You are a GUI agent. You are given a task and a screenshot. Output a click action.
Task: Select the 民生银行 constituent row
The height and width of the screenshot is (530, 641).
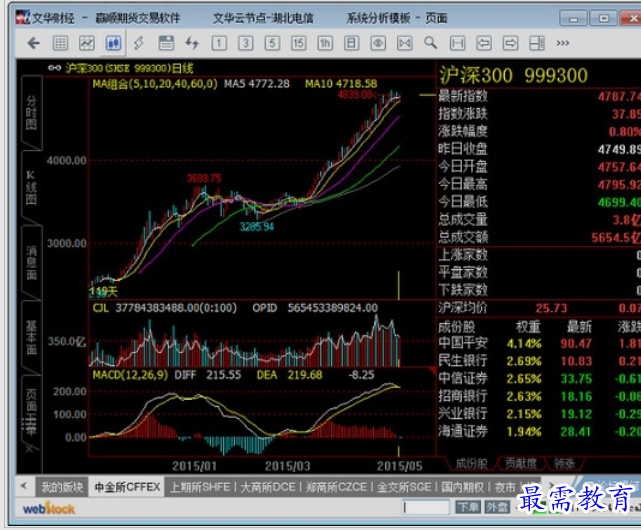pyautogui.click(x=539, y=361)
